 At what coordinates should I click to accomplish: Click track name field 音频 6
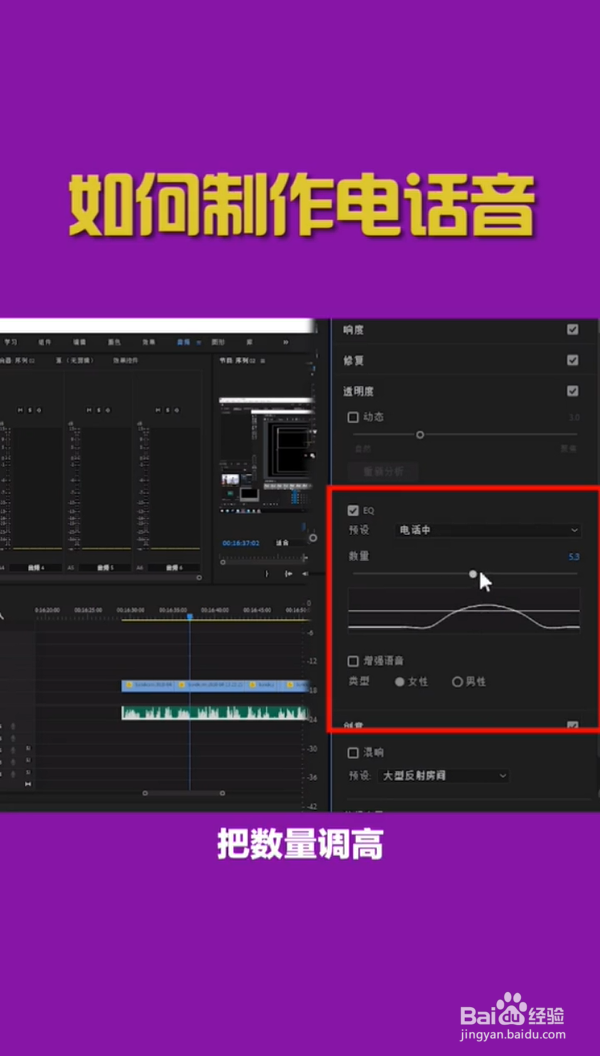(173, 568)
